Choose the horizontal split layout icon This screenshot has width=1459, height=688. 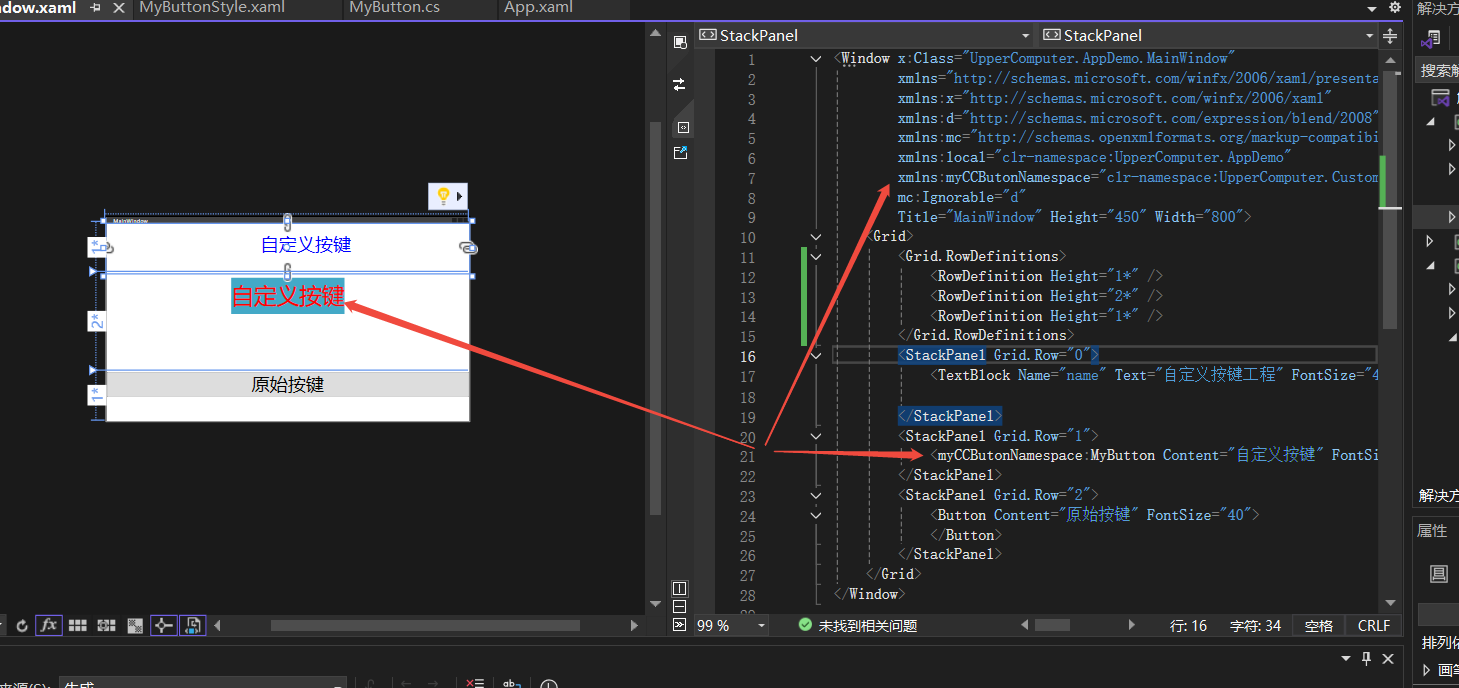click(x=680, y=606)
